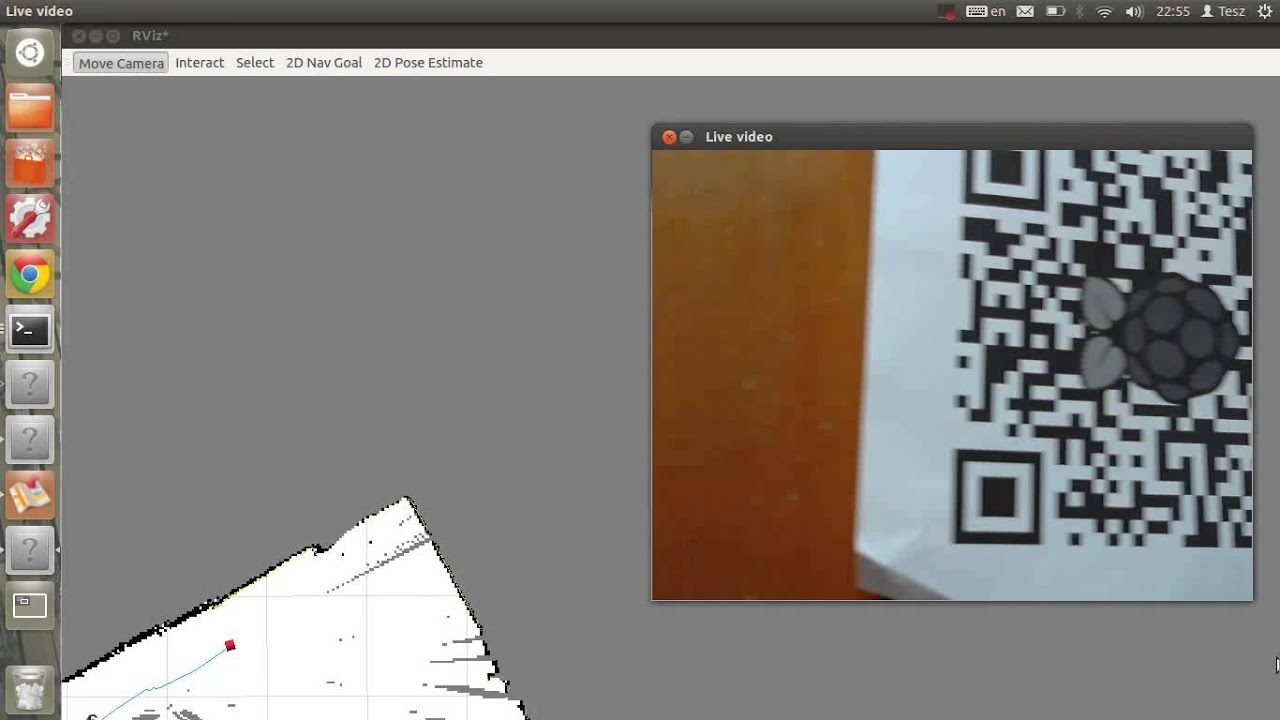
Task: Select the Interact tool in RViz
Action: pyautogui.click(x=200, y=63)
